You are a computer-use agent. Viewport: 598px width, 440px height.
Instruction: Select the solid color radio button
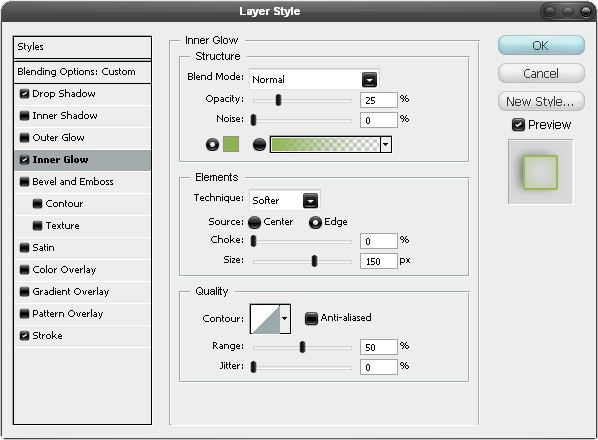click(212, 145)
